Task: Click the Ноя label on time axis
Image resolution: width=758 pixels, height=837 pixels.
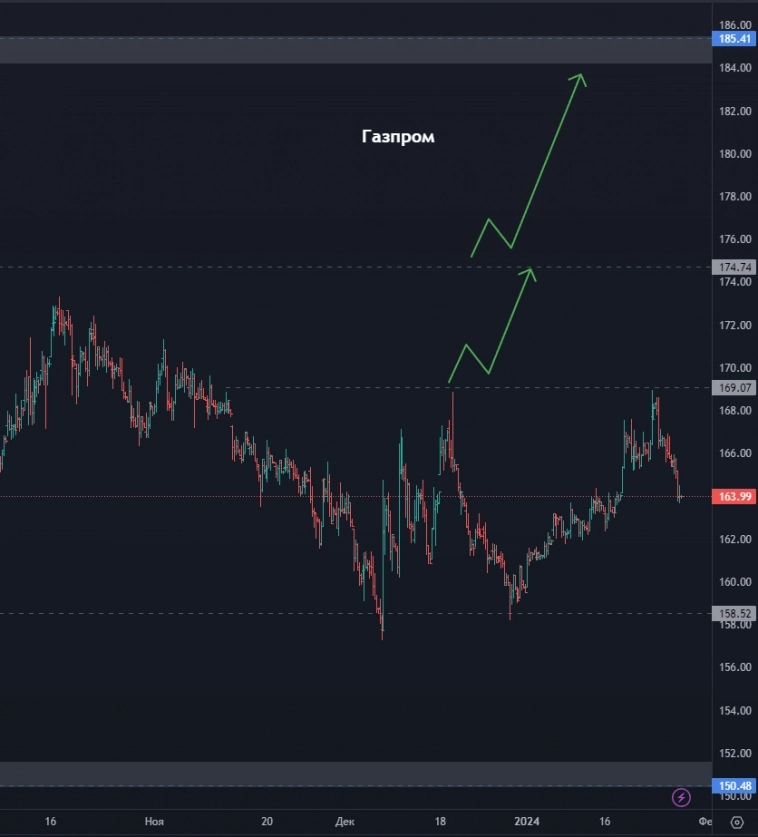Action: 154,822
